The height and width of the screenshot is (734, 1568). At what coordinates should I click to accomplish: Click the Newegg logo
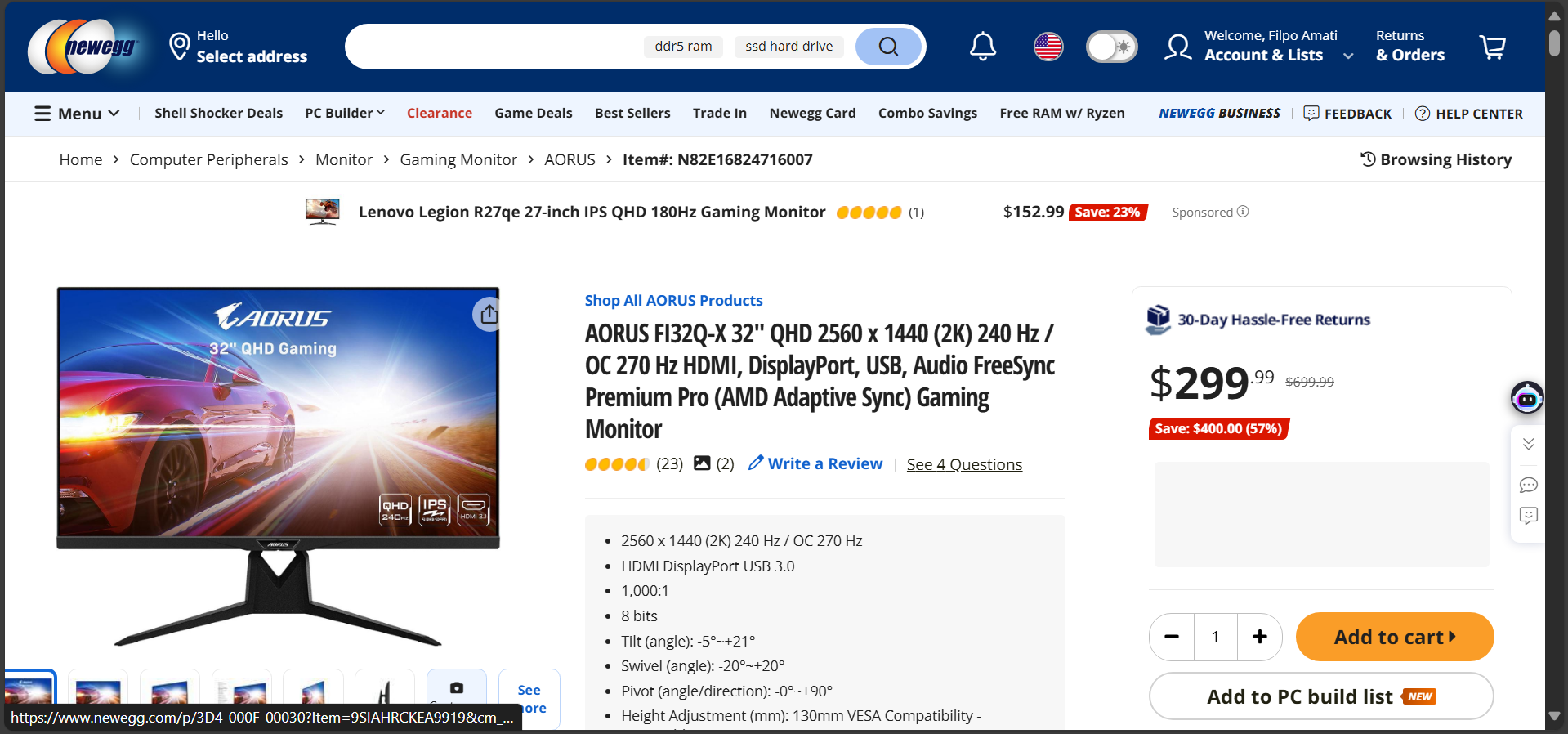point(83,47)
